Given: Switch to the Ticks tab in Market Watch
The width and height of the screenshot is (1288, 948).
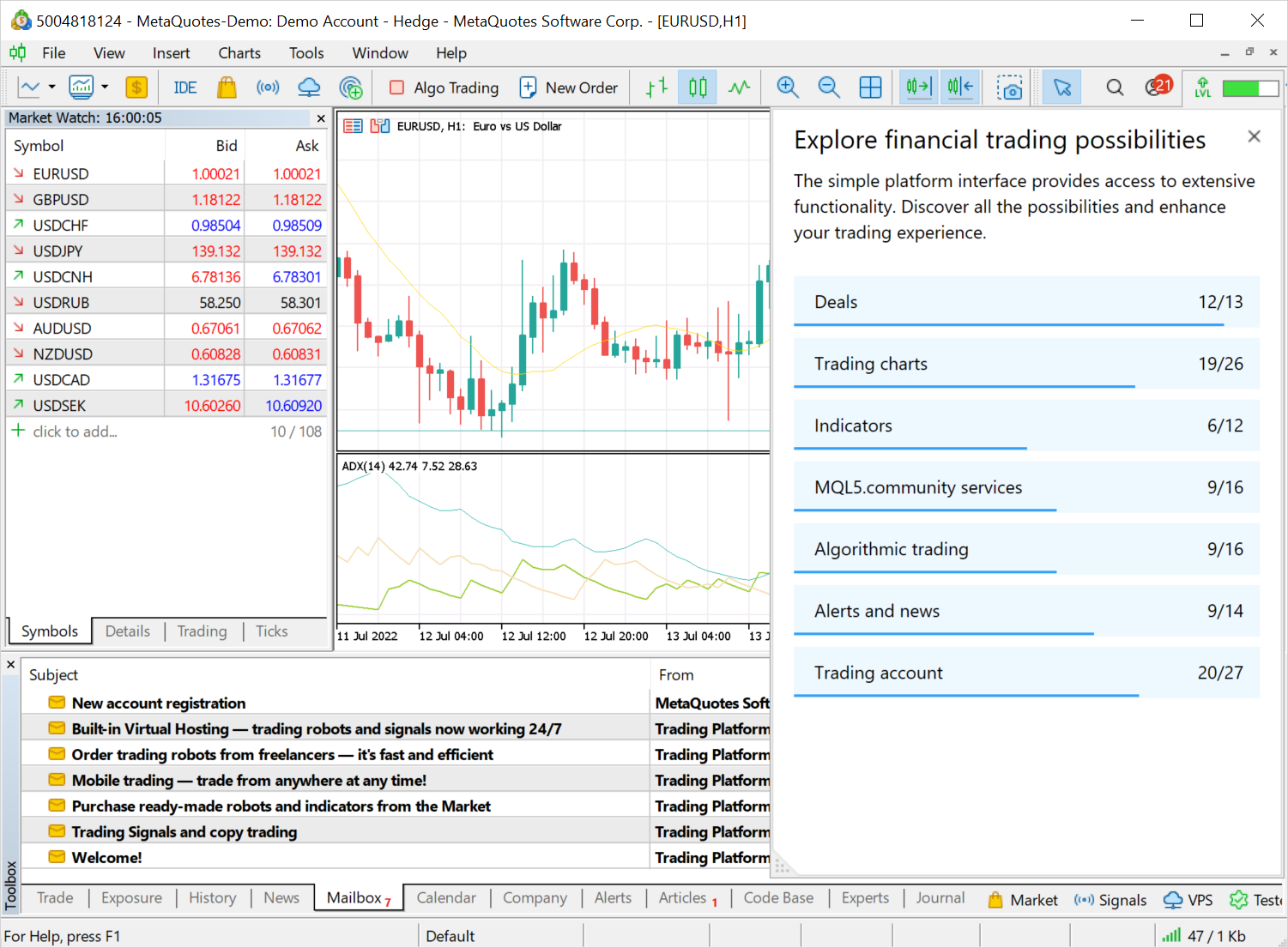Looking at the screenshot, I should pyautogui.click(x=271, y=631).
